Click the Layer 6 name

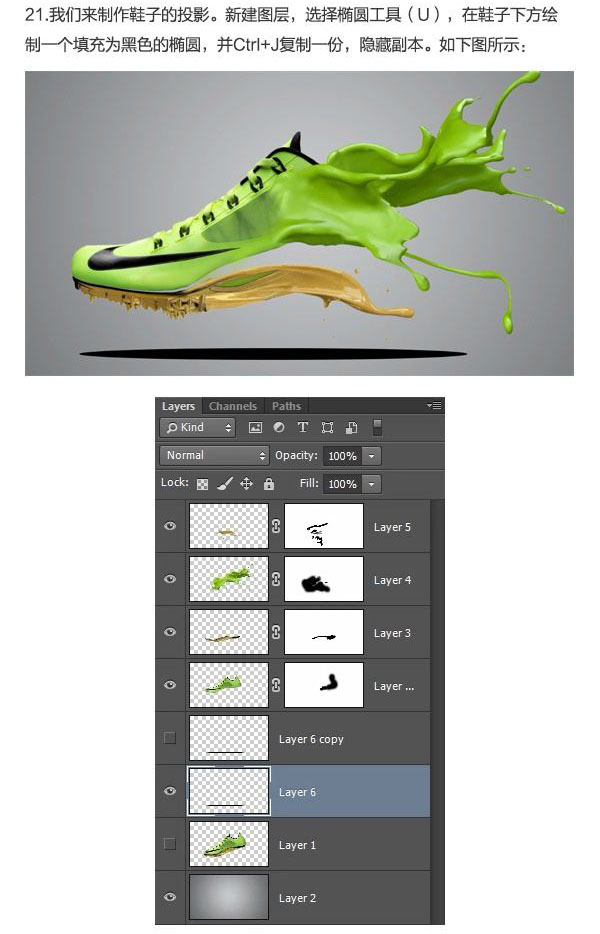point(297,792)
